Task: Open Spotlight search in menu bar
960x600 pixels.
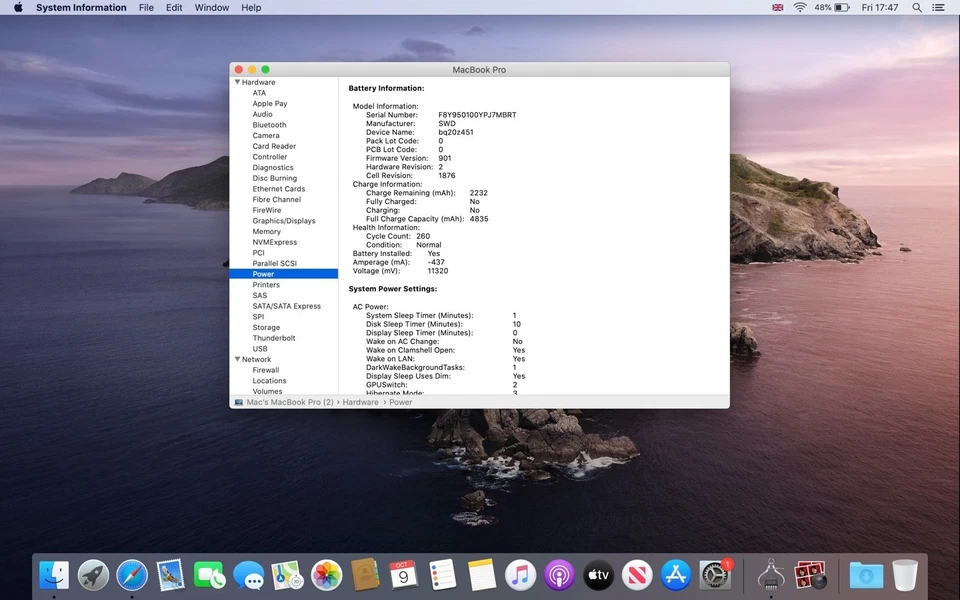Action: tap(917, 7)
